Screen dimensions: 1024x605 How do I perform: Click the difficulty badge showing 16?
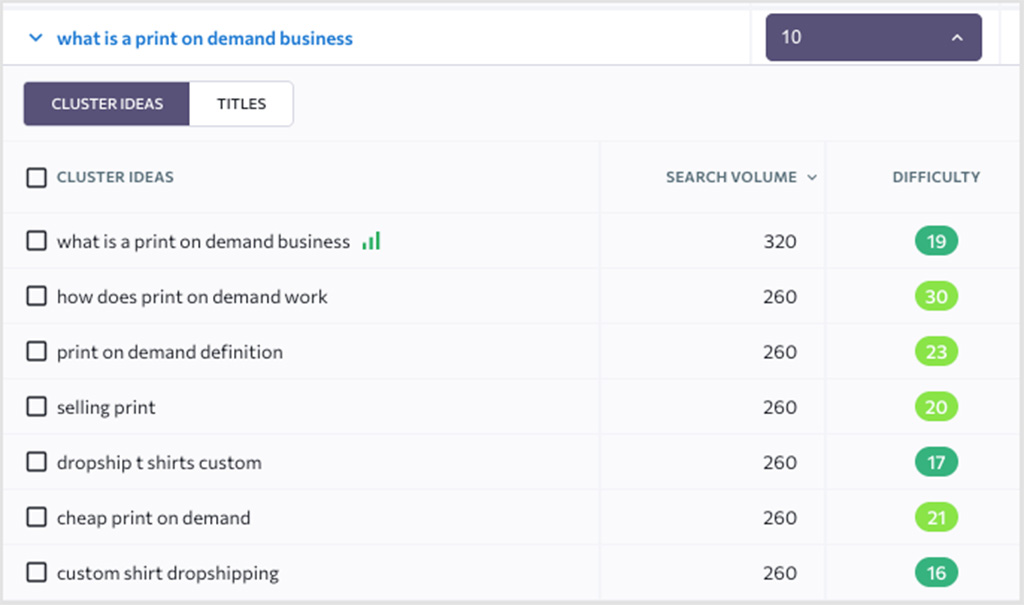pos(936,572)
